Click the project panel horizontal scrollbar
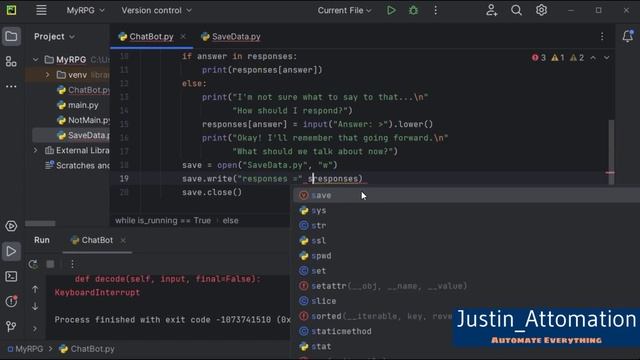640x360 pixels. click(x=40, y=223)
